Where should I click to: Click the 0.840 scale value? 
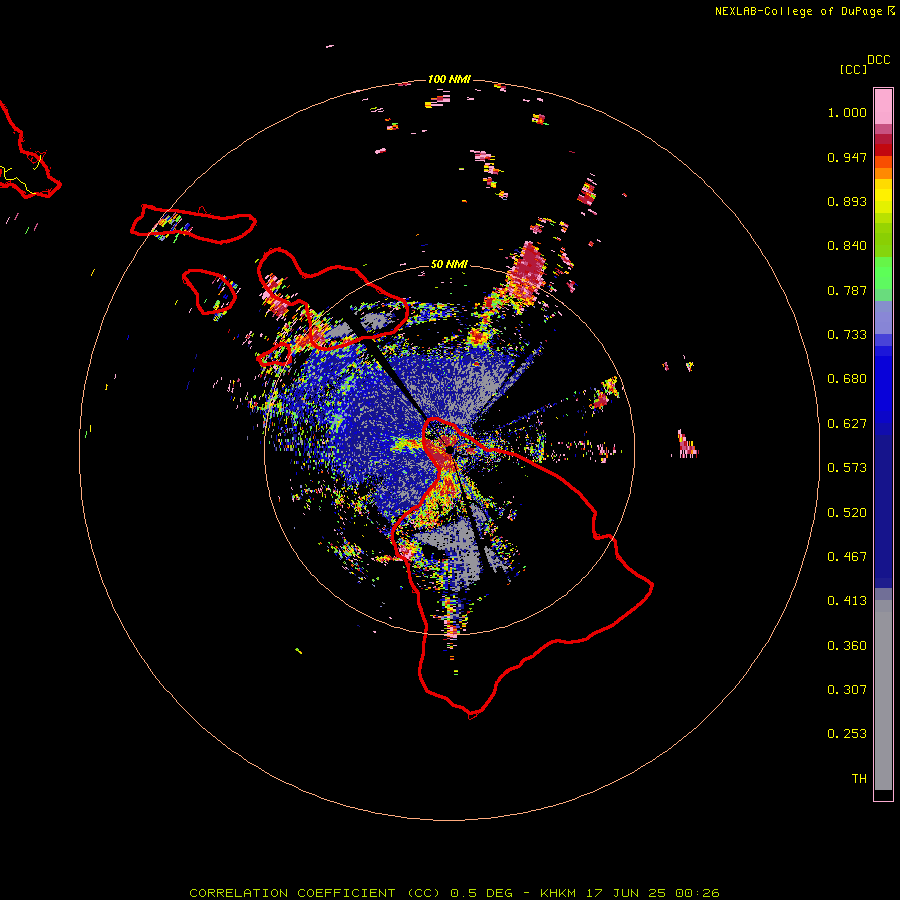click(847, 246)
